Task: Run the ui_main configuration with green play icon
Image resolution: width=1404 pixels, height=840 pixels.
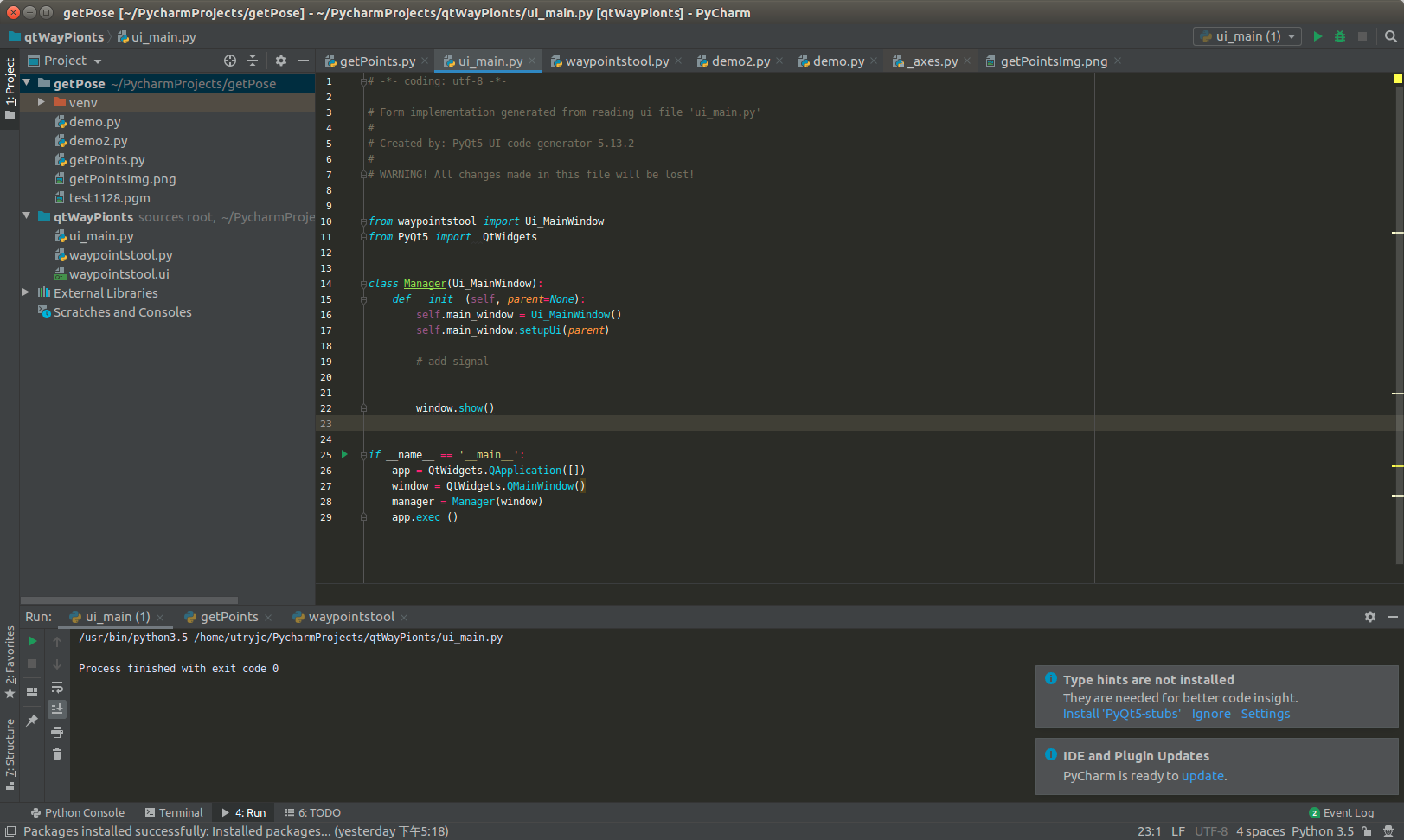Action: coord(1317,37)
